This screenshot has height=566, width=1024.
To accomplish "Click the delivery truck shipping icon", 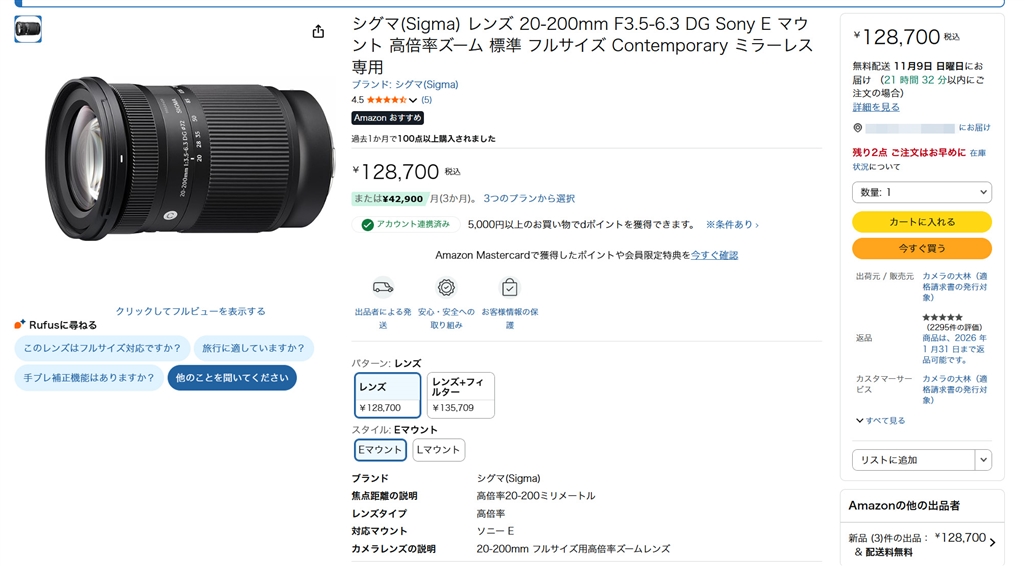I will point(382,288).
